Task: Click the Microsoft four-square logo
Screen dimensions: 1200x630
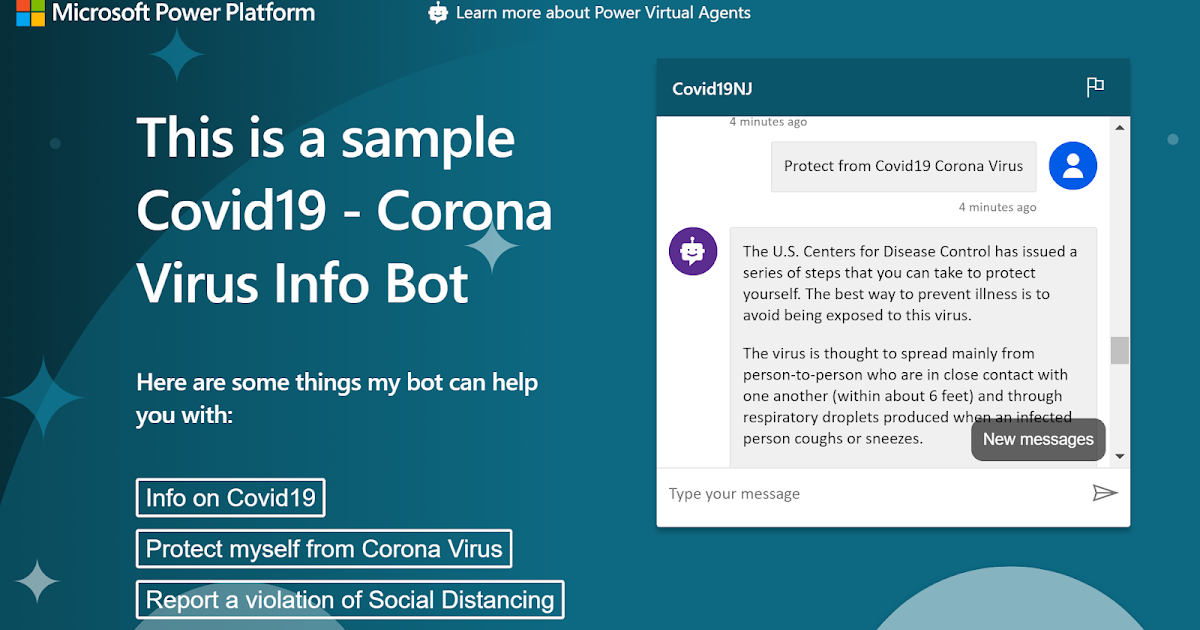Action: 30,13
